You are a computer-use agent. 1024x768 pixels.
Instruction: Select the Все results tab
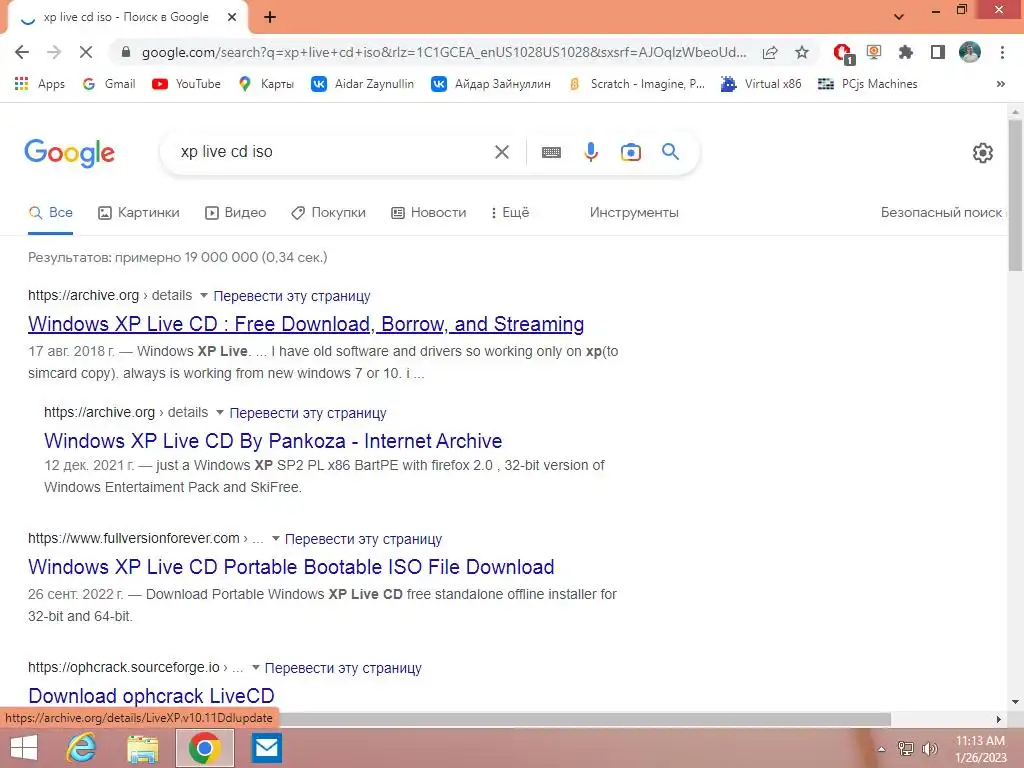coord(51,212)
